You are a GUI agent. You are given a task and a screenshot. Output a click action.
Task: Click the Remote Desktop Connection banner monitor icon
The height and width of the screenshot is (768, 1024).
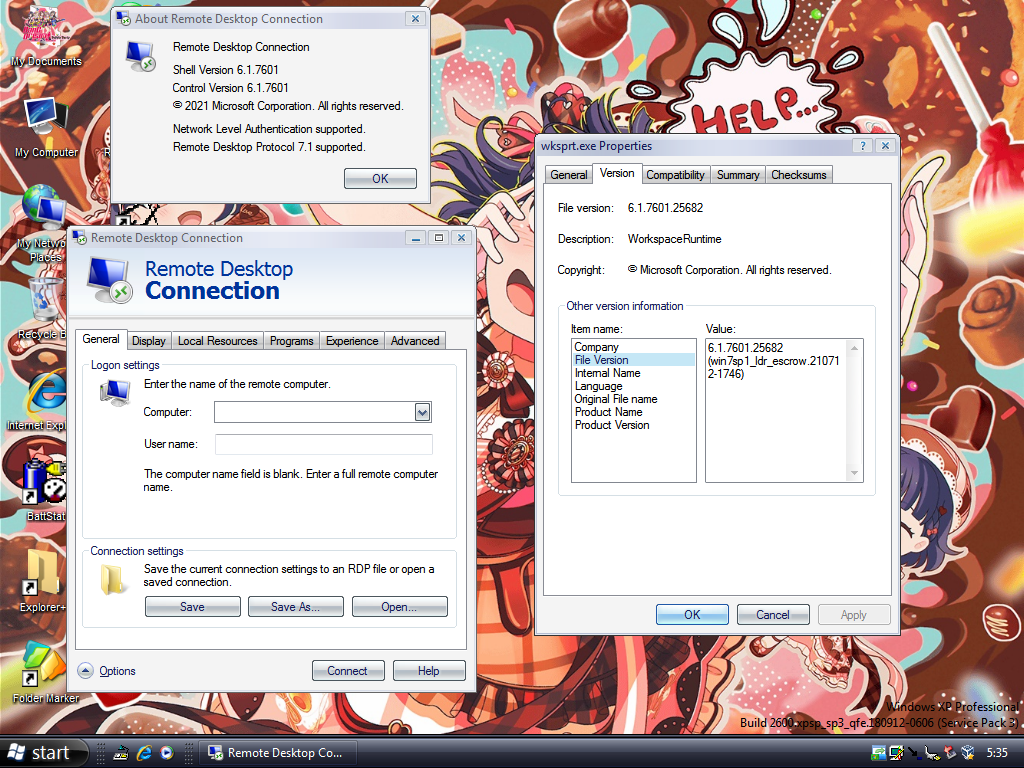click(x=109, y=280)
